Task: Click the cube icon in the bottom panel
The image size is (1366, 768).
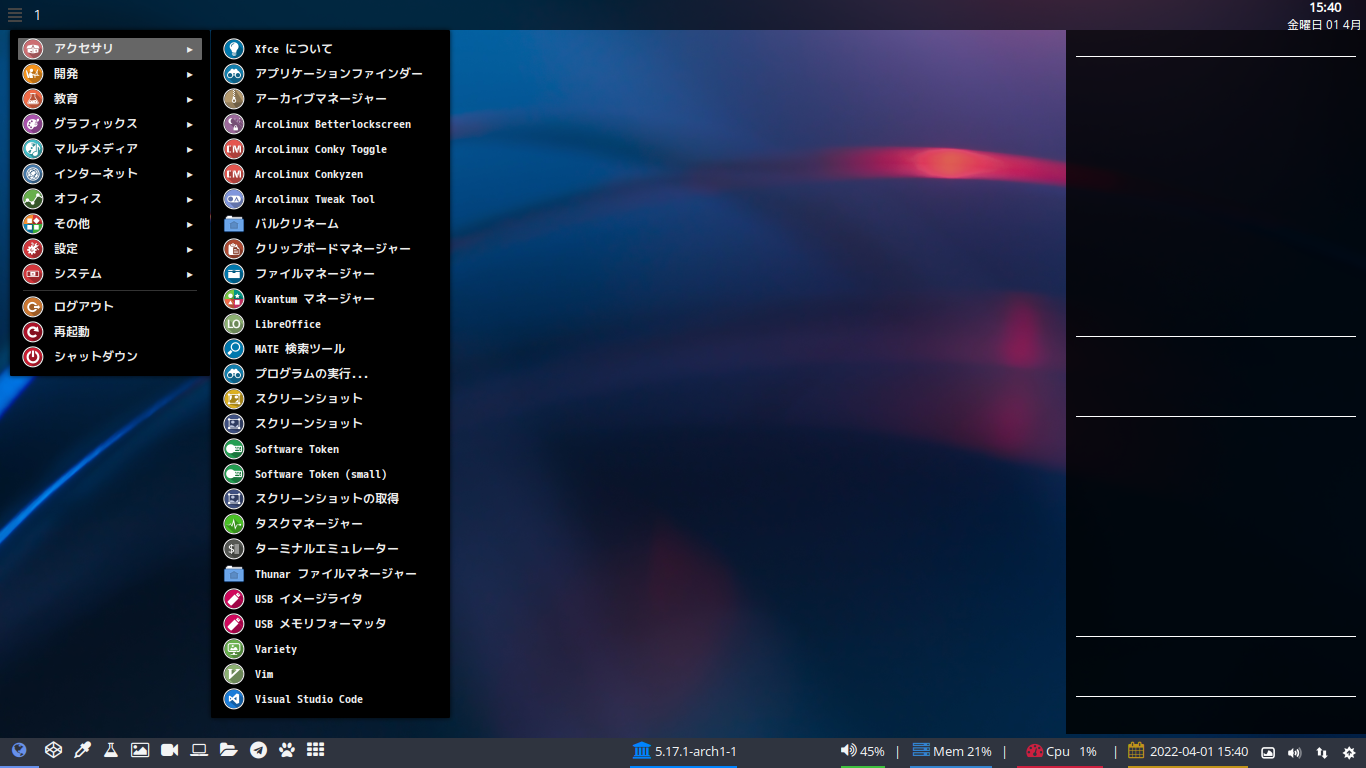Action: click(x=54, y=750)
